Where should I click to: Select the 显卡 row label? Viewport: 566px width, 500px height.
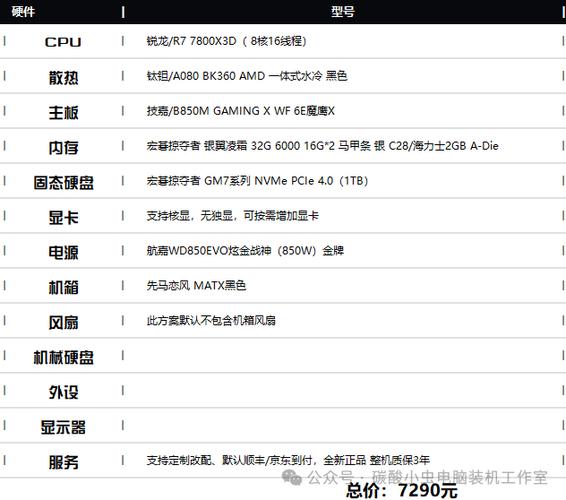click(x=63, y=217)
